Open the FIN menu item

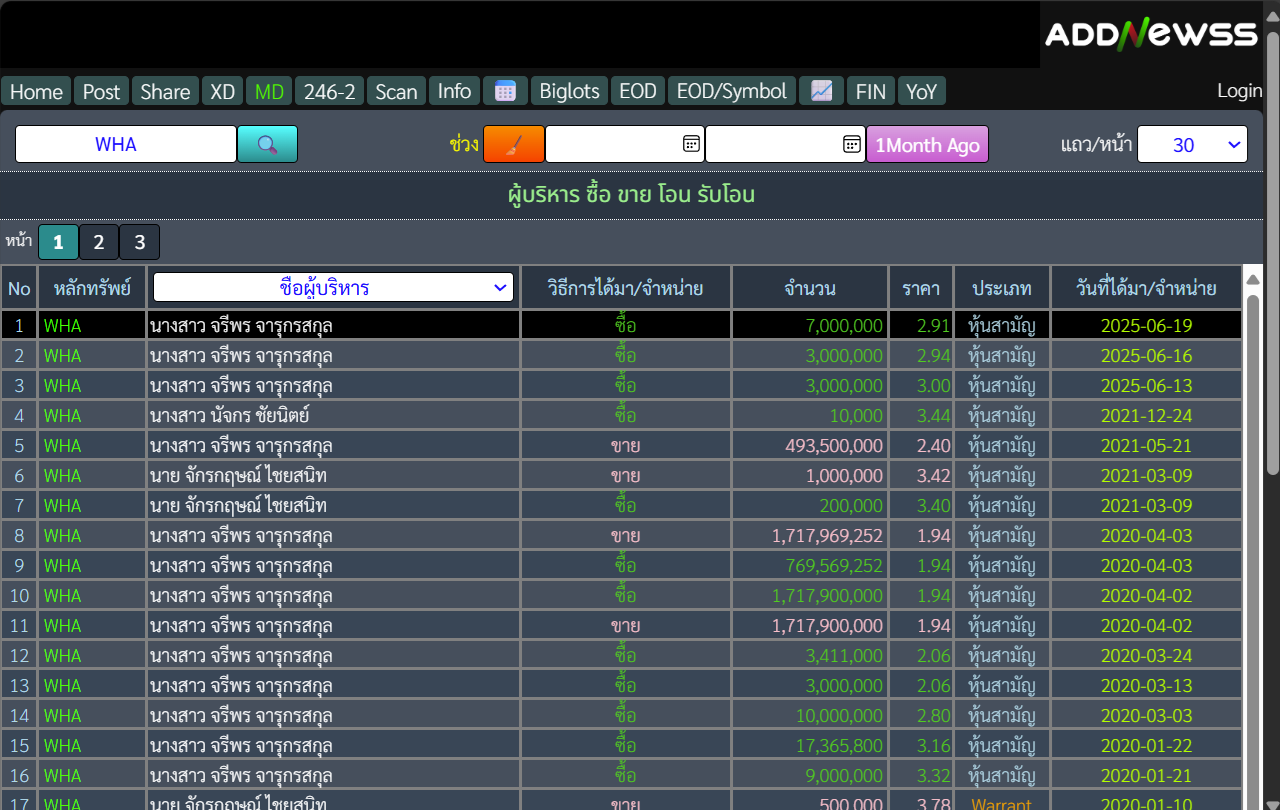pos(871,91)
